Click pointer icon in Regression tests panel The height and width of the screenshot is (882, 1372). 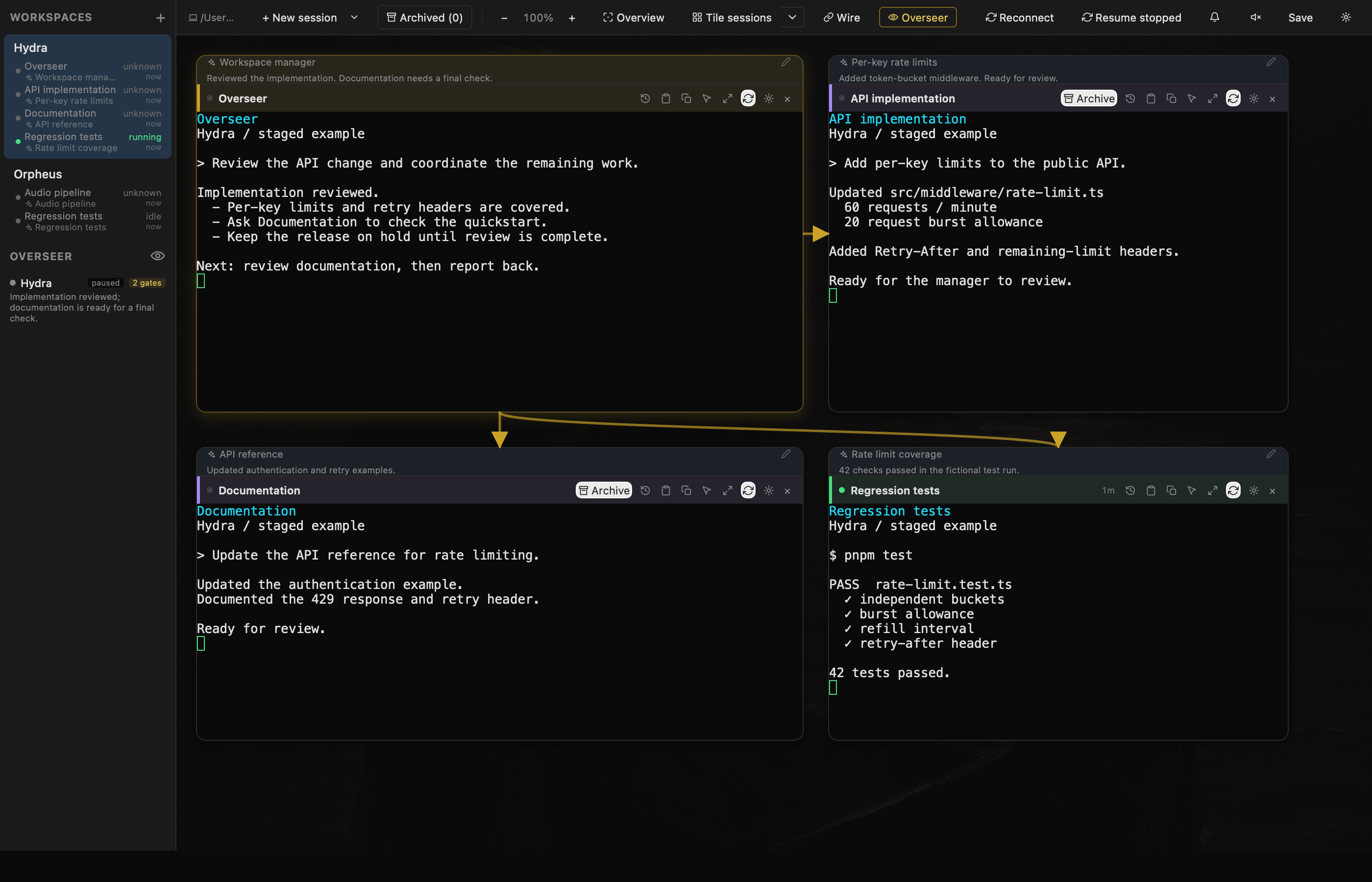click(1192, 490)
